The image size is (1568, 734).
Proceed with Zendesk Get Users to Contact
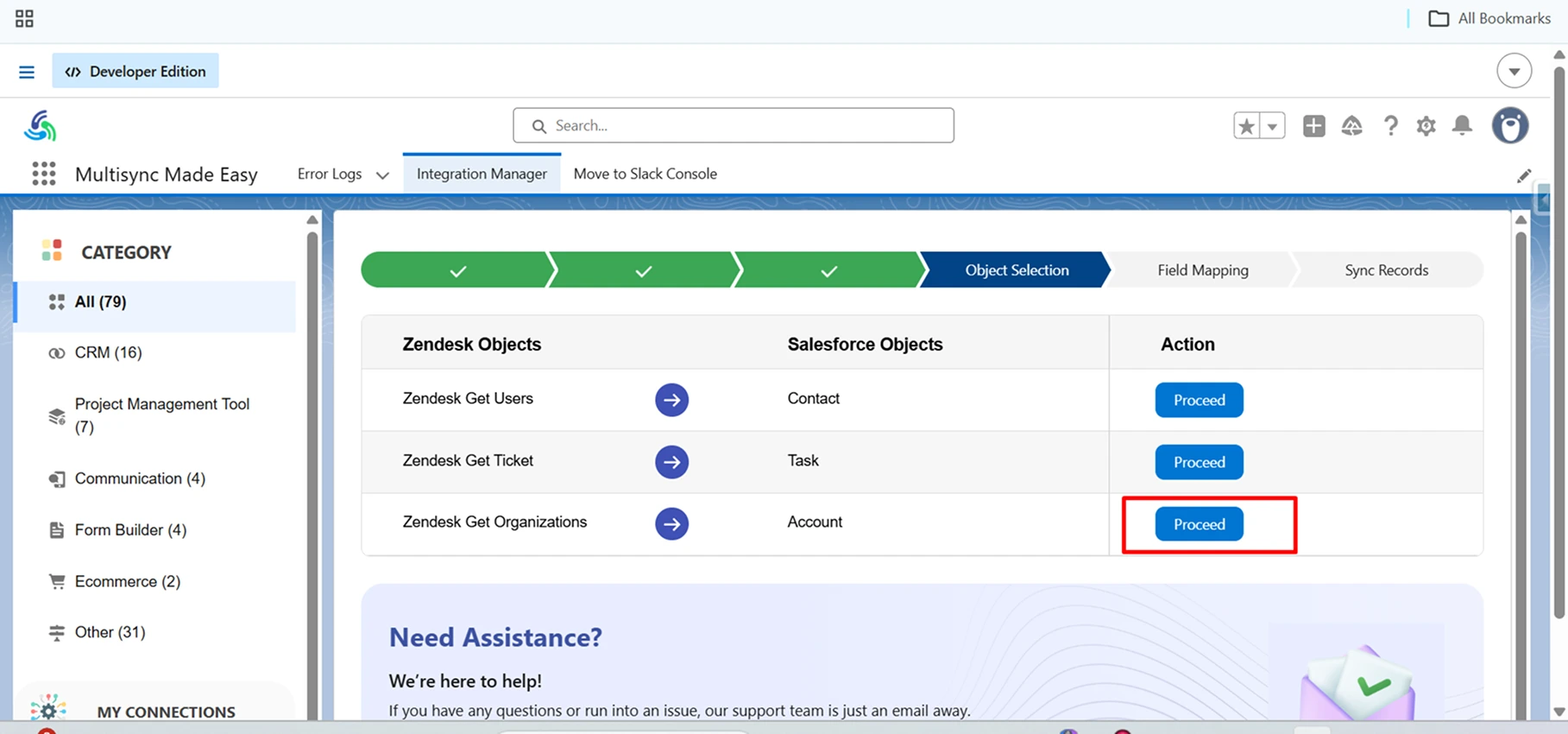[1200, 400]
